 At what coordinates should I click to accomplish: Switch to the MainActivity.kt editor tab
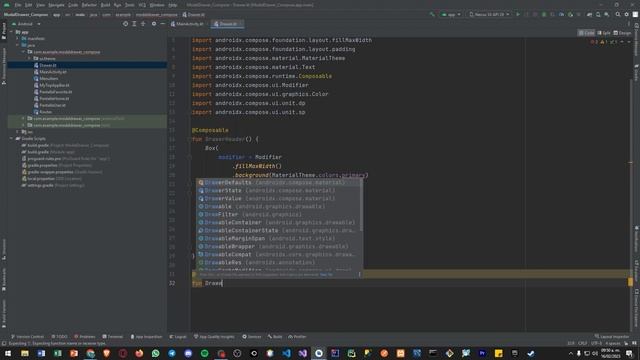187,24
